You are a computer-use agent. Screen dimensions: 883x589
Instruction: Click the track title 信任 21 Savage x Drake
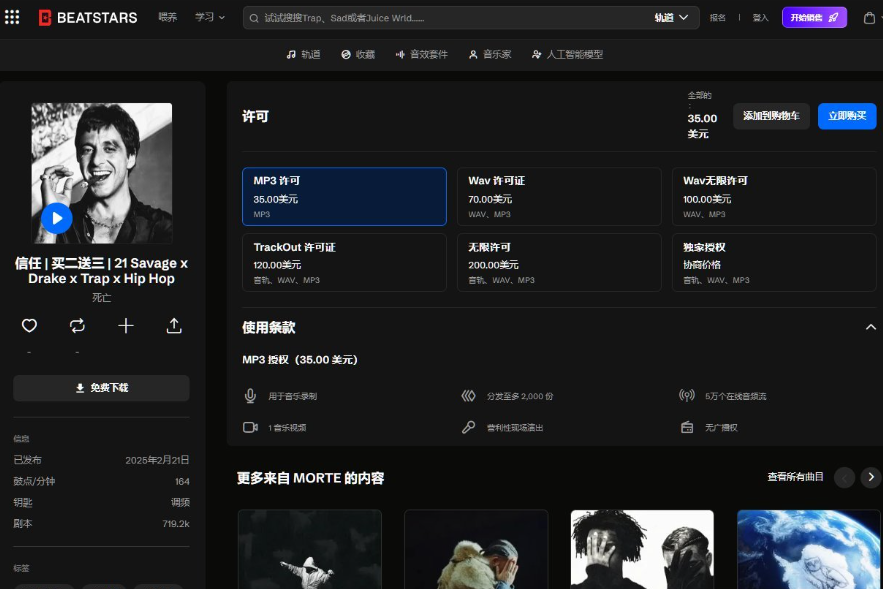coord(101,271)
